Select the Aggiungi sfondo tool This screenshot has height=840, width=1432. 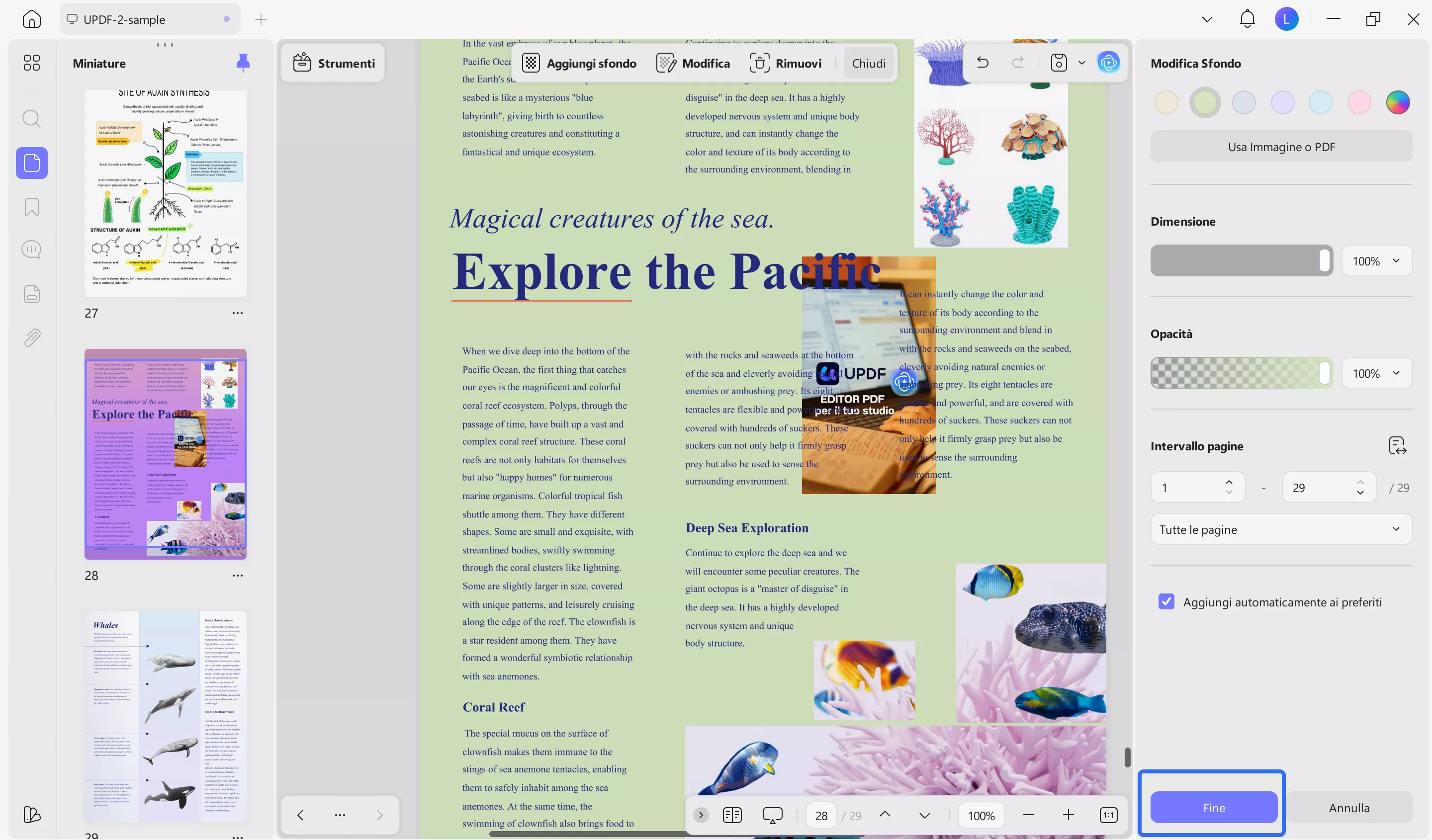[580, 63]
